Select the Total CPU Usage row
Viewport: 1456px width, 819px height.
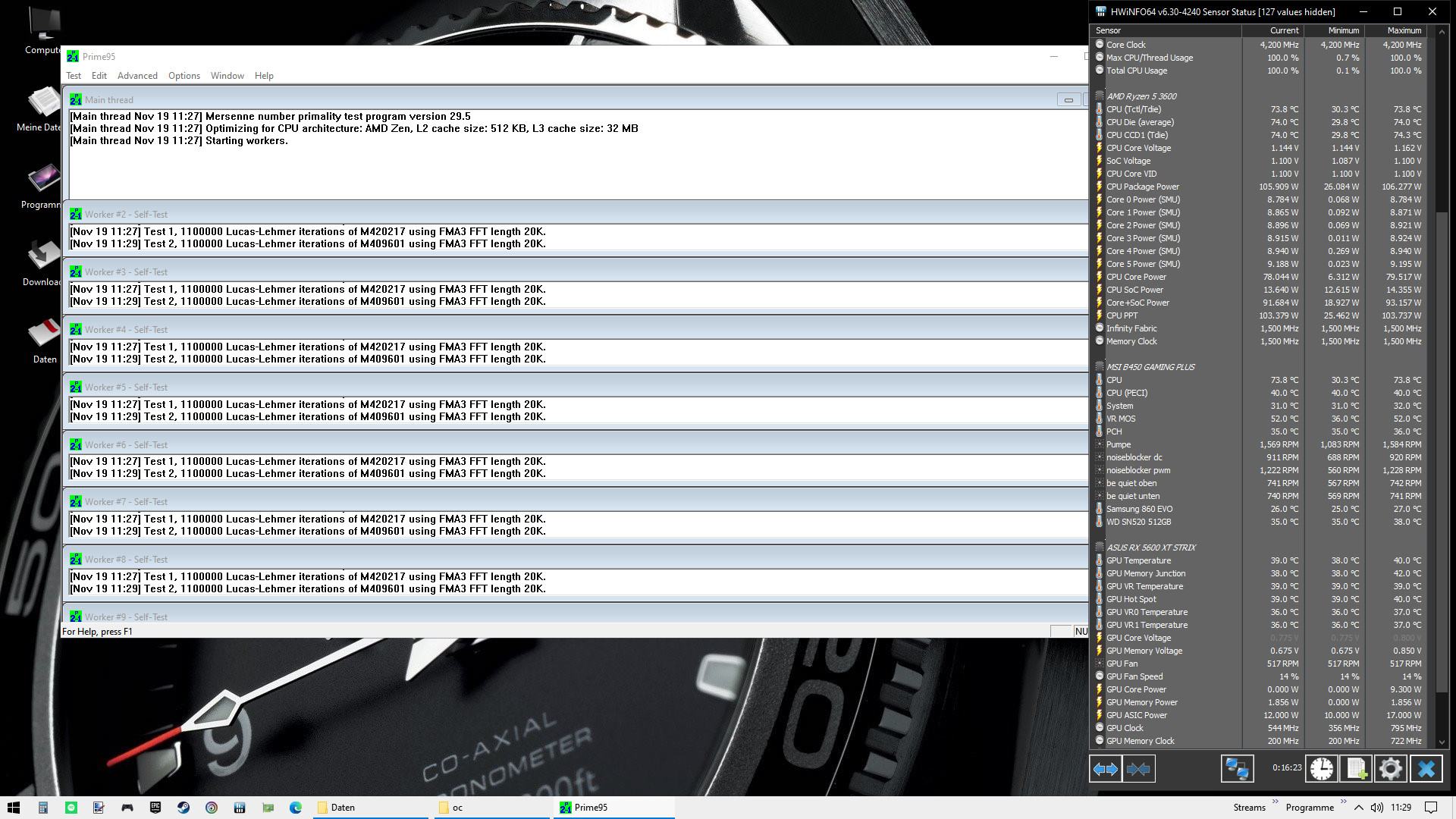[1259, 71]
